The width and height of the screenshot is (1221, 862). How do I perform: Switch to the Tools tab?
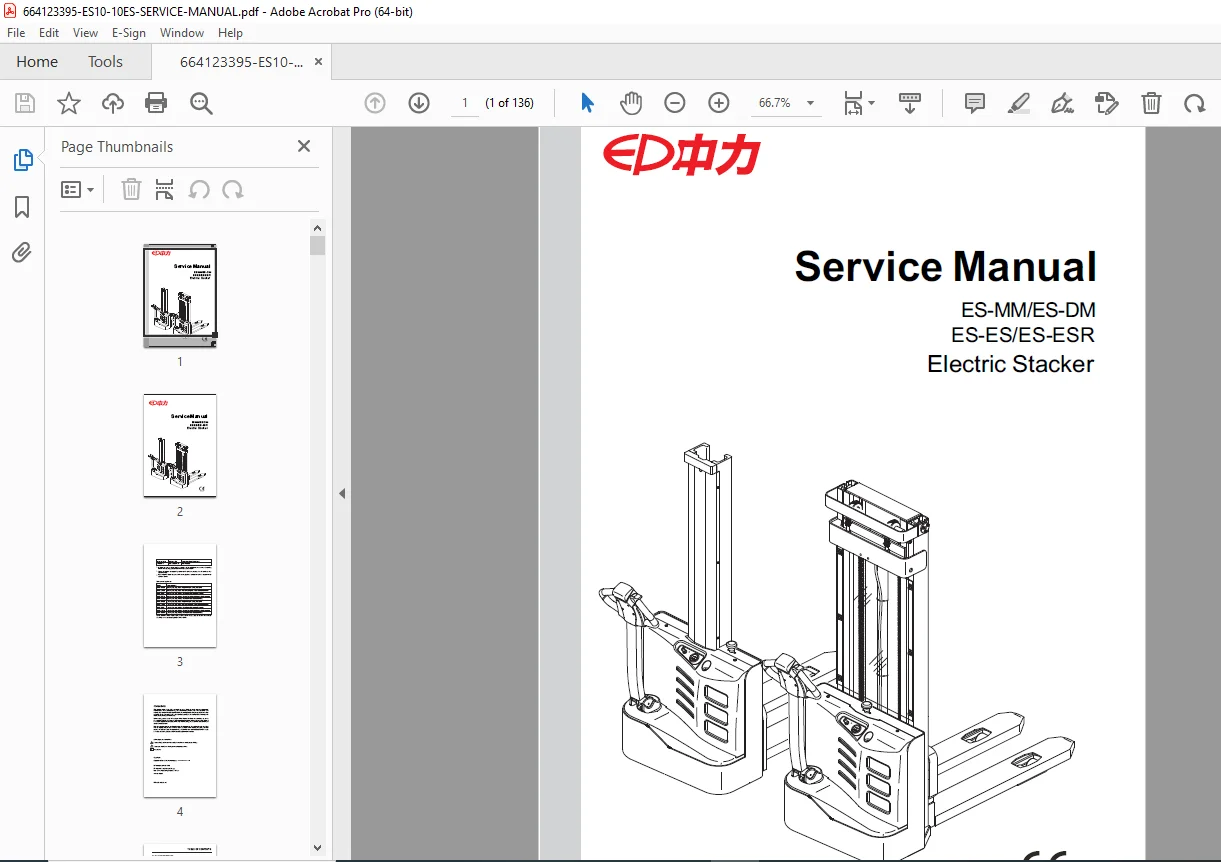click(105, 62)
